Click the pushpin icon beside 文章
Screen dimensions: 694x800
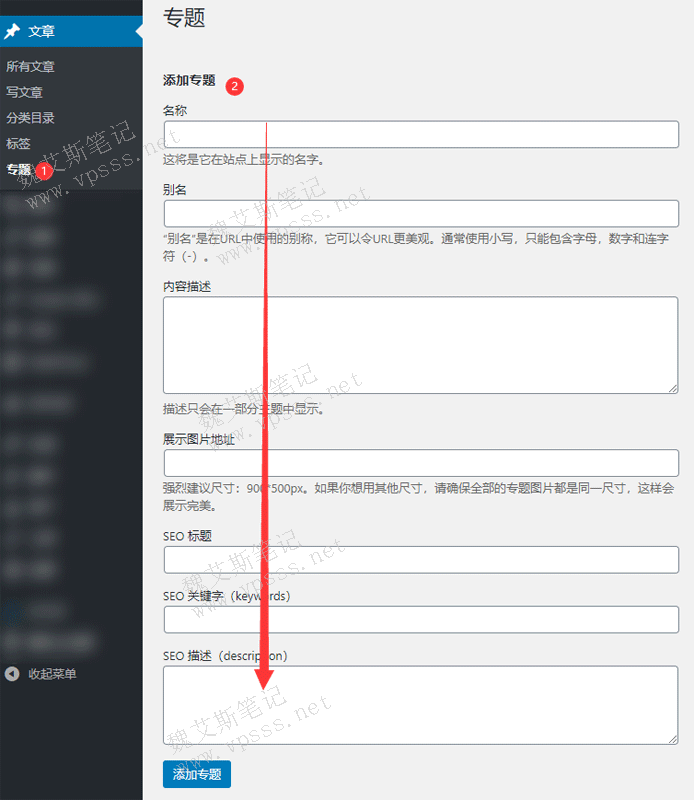(12, 32)
